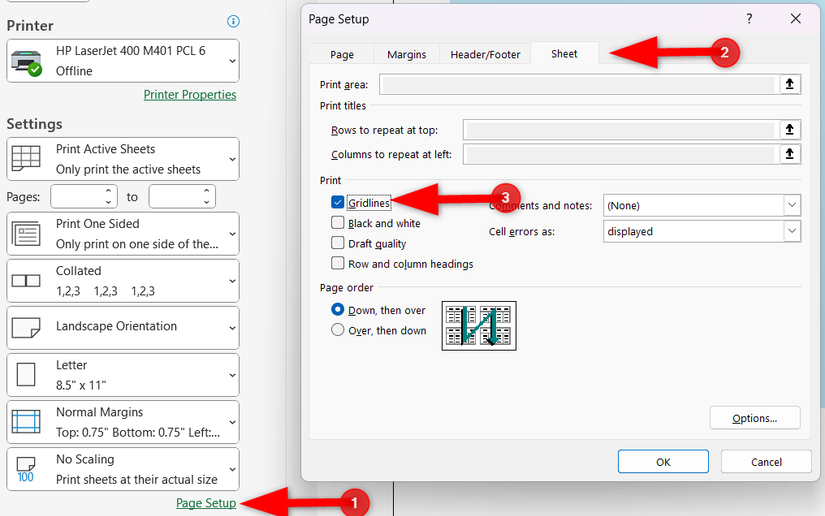Switch to the Margins tab

[x=406, y=55]
